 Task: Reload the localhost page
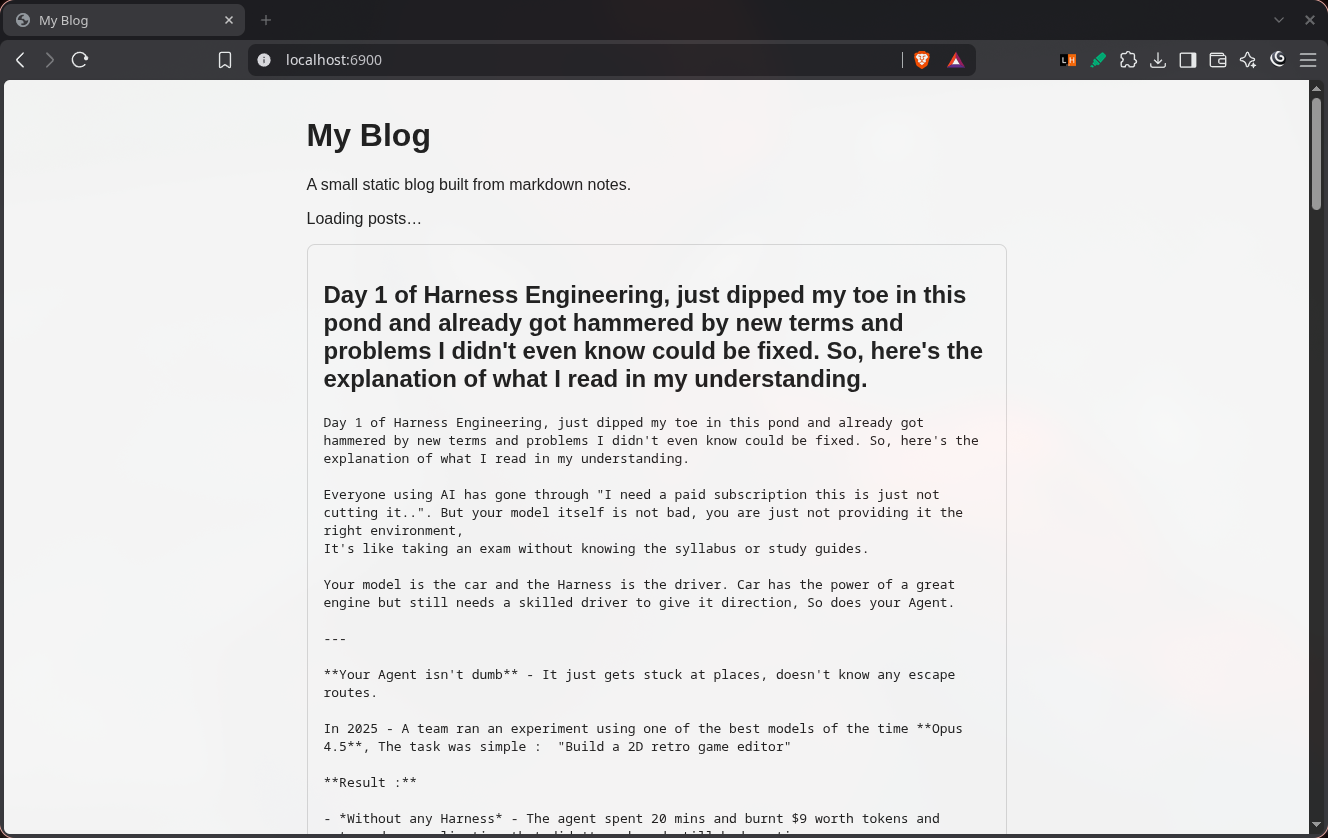pyautogui.click(x=80, y=60)
